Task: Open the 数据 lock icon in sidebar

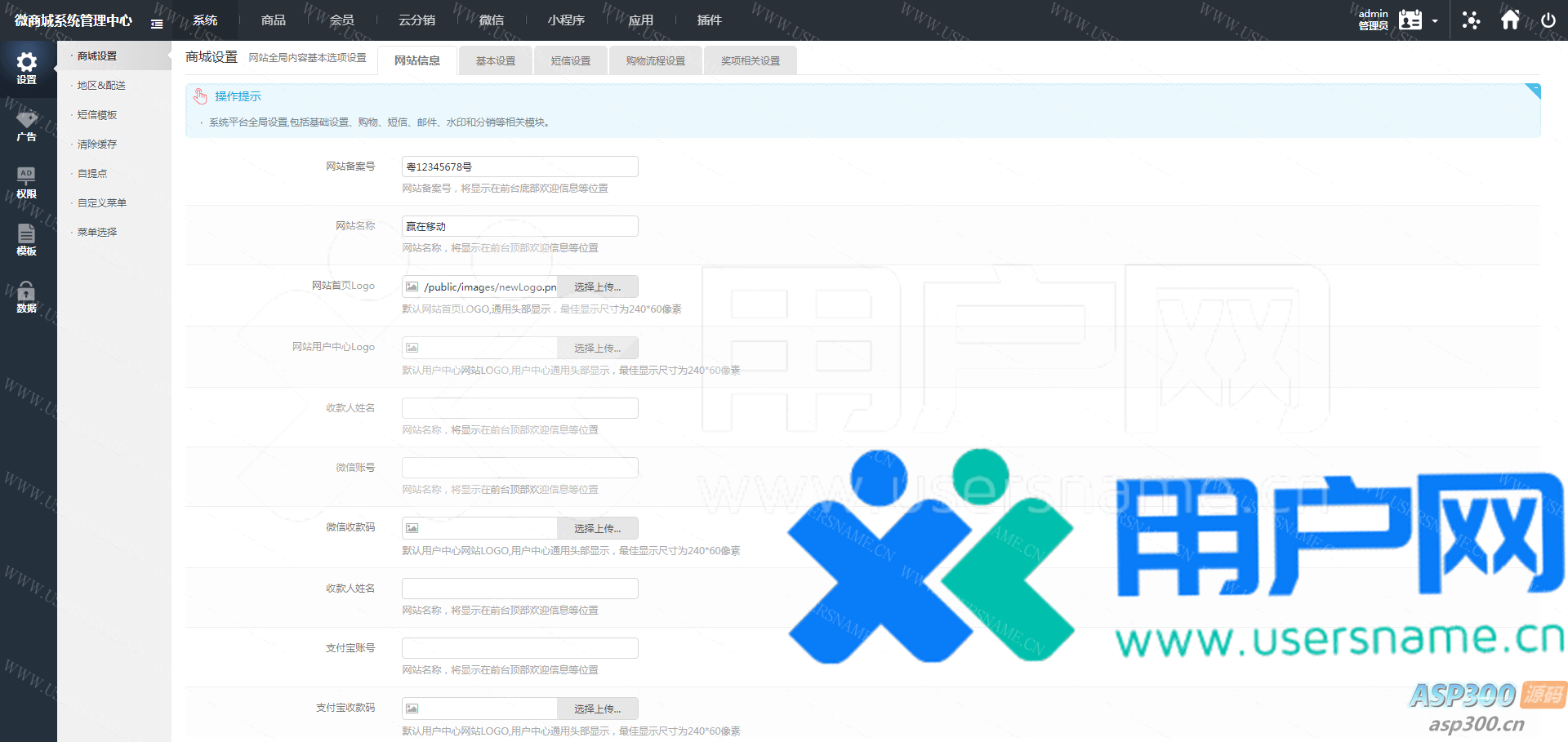Action: [x=27, y=291]
